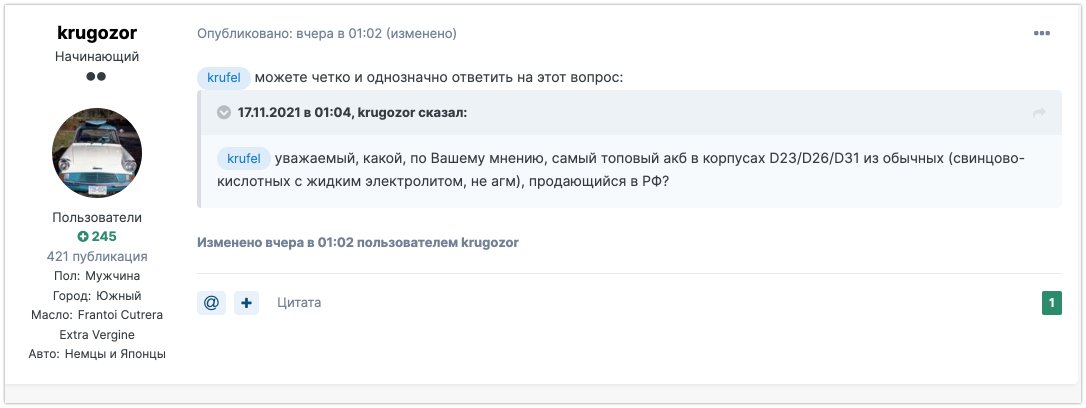The width and height of the screenshot is (1086, 408).
Task: Click the two rank dots under Начинающий
Action: [96, 76]
